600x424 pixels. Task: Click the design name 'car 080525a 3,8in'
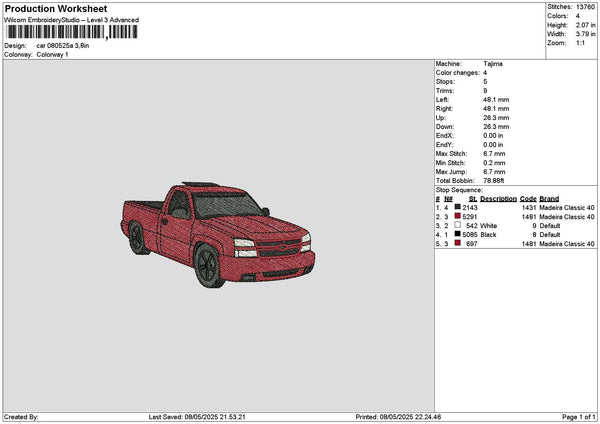tap(63, 46)
